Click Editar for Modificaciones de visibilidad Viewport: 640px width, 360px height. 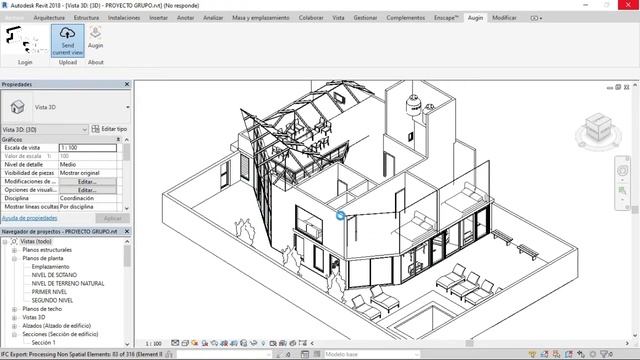(x=87, y=182)
